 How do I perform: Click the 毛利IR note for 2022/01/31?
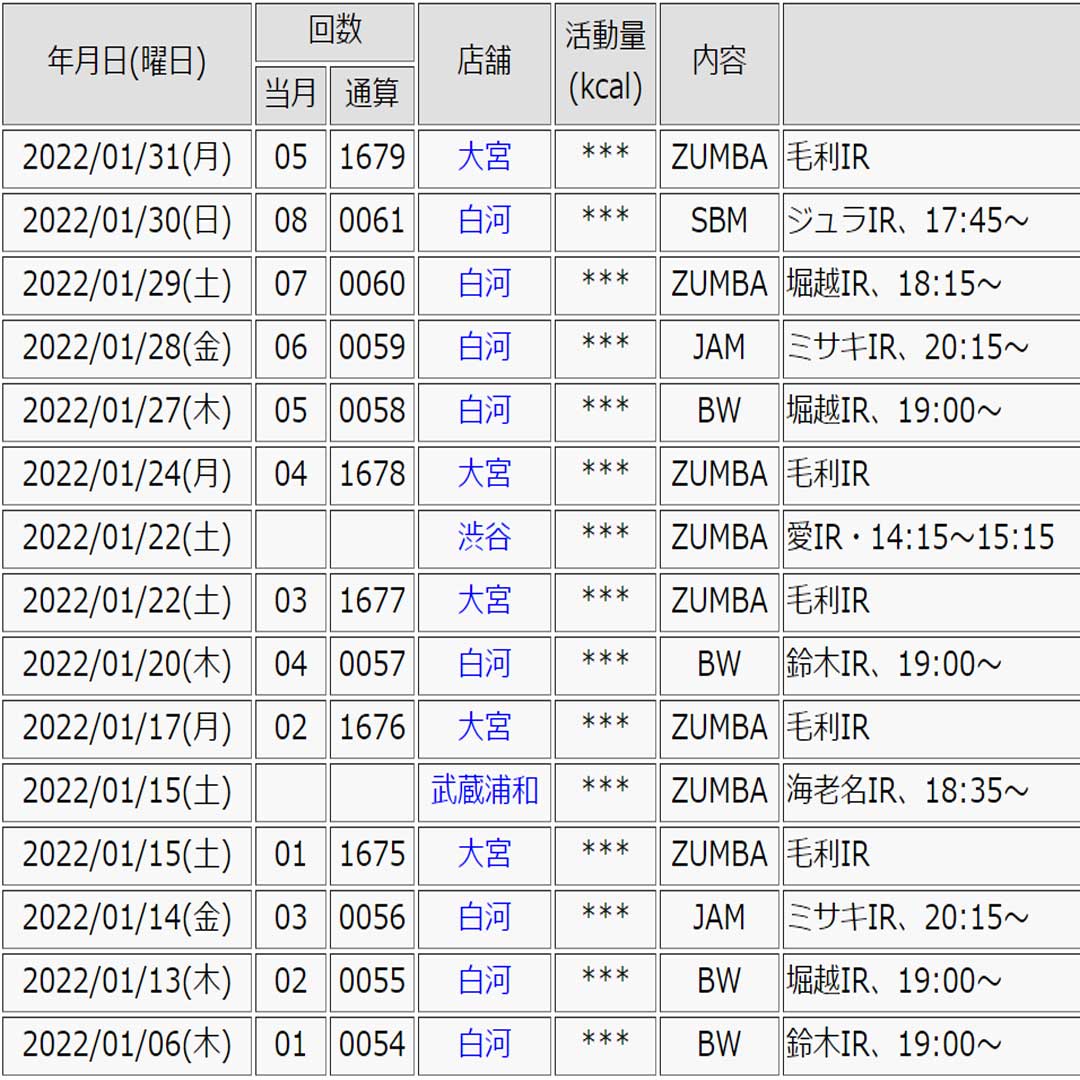(x=828, y=158)
